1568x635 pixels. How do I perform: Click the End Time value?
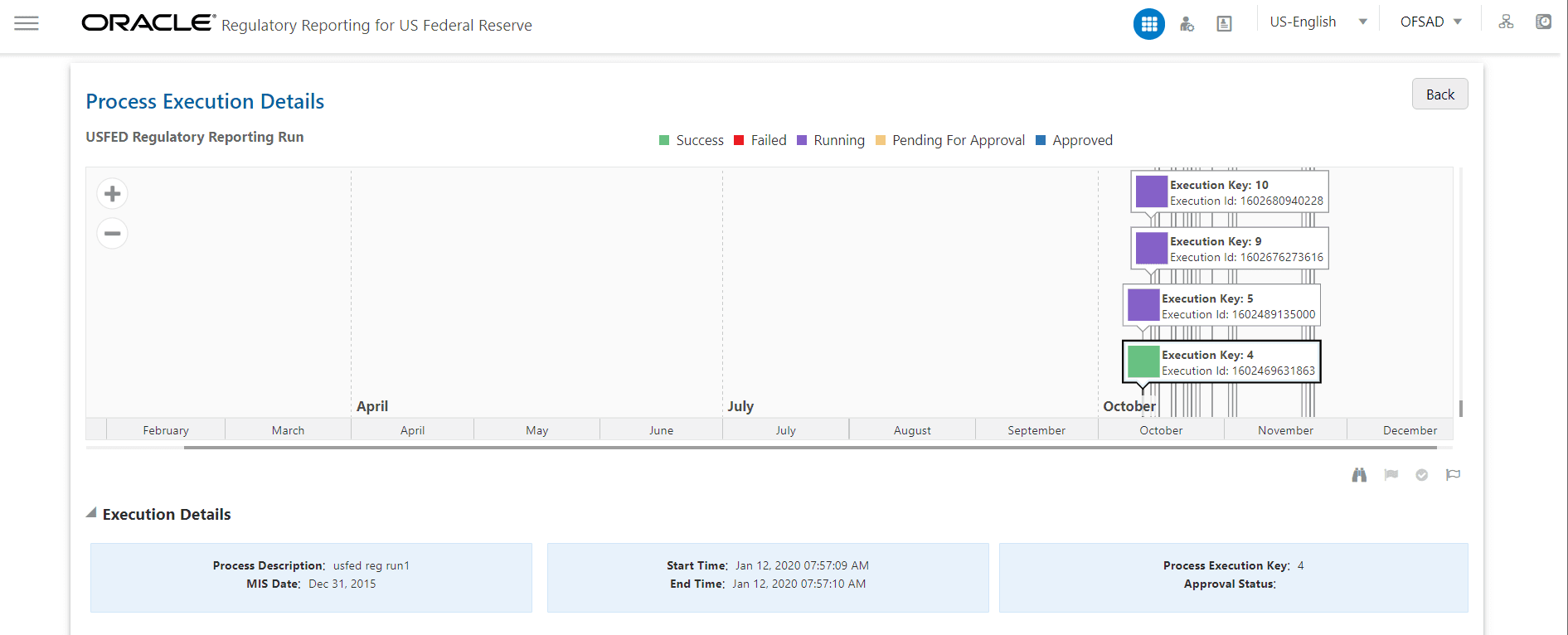pyautogui.click(x=799, y=584)
